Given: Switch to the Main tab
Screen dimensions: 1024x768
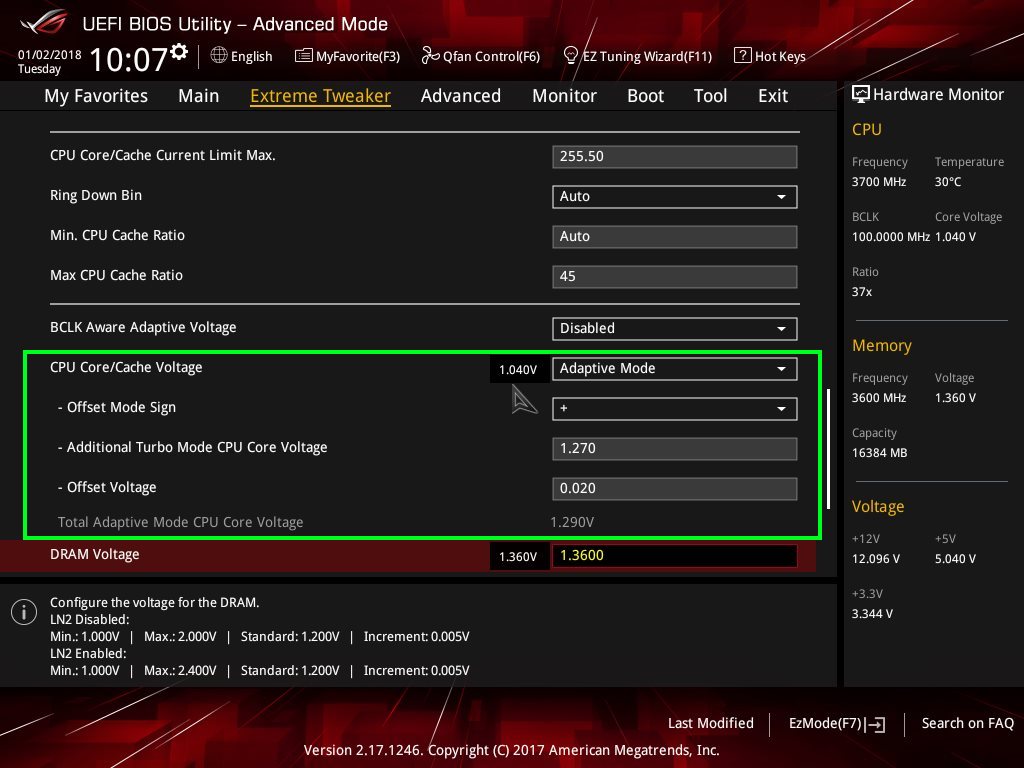Looking at the screenshot, I should 199,96.
